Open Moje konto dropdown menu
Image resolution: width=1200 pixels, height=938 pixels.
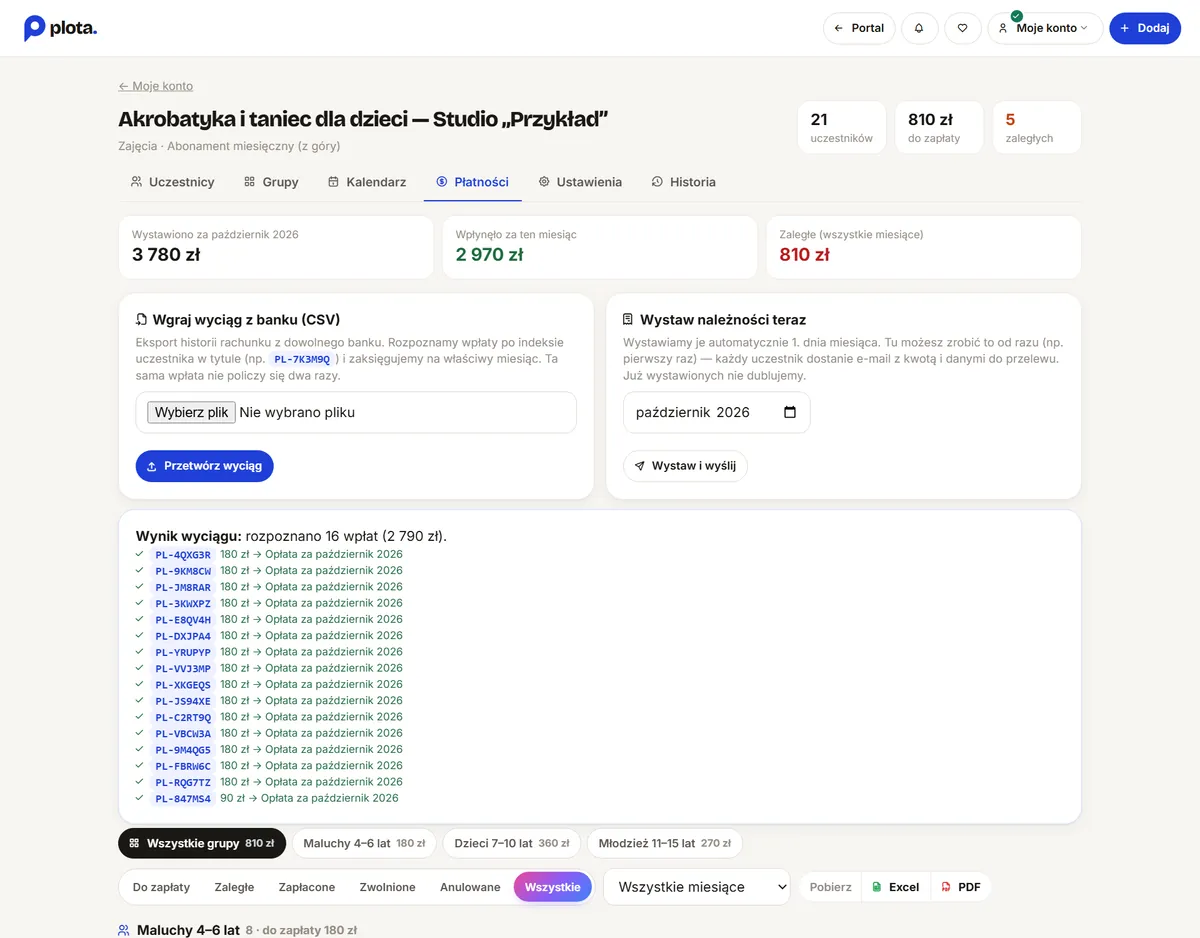1045,28
